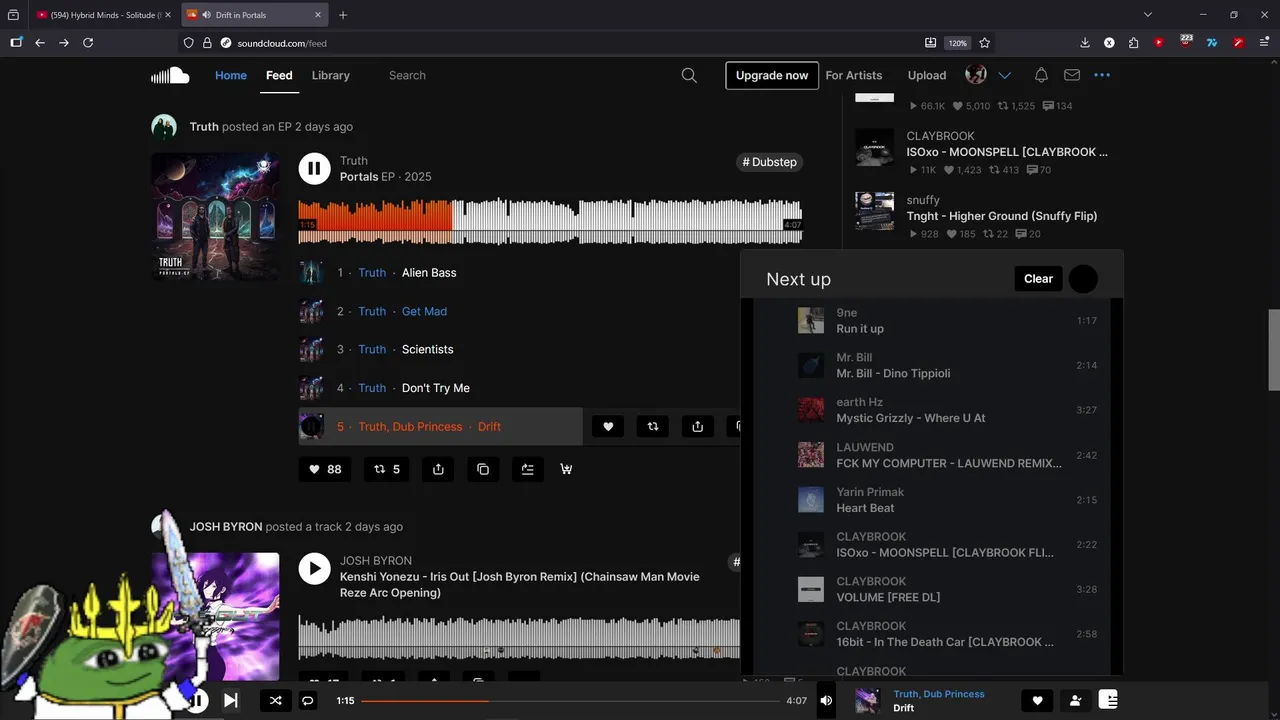The width and height of the screenshot is (1280, 720).
Task: Open the Feed tab
Action: [x=279, y=75]
